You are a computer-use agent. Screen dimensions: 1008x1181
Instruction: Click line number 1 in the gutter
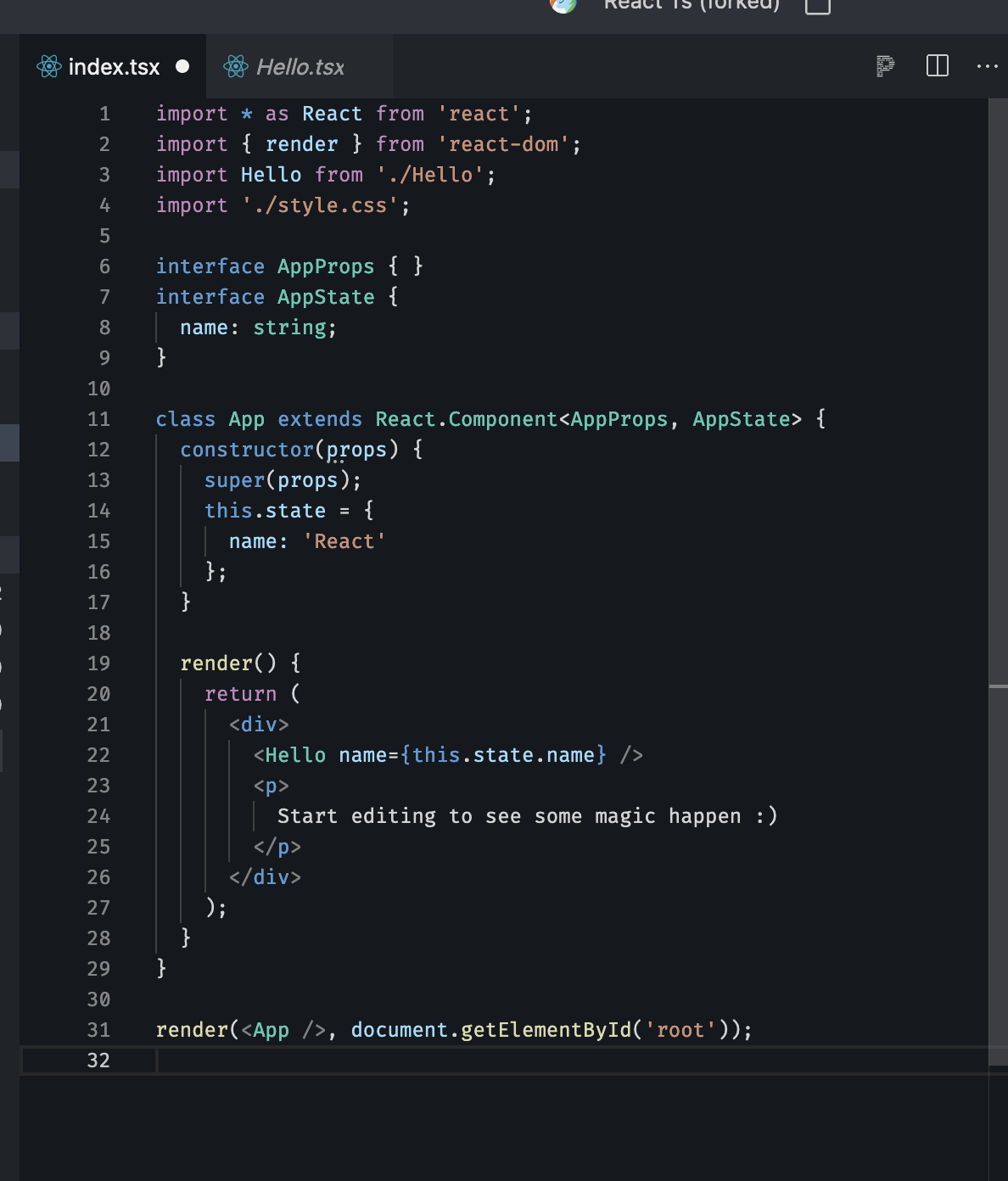(x=104, y=114)
